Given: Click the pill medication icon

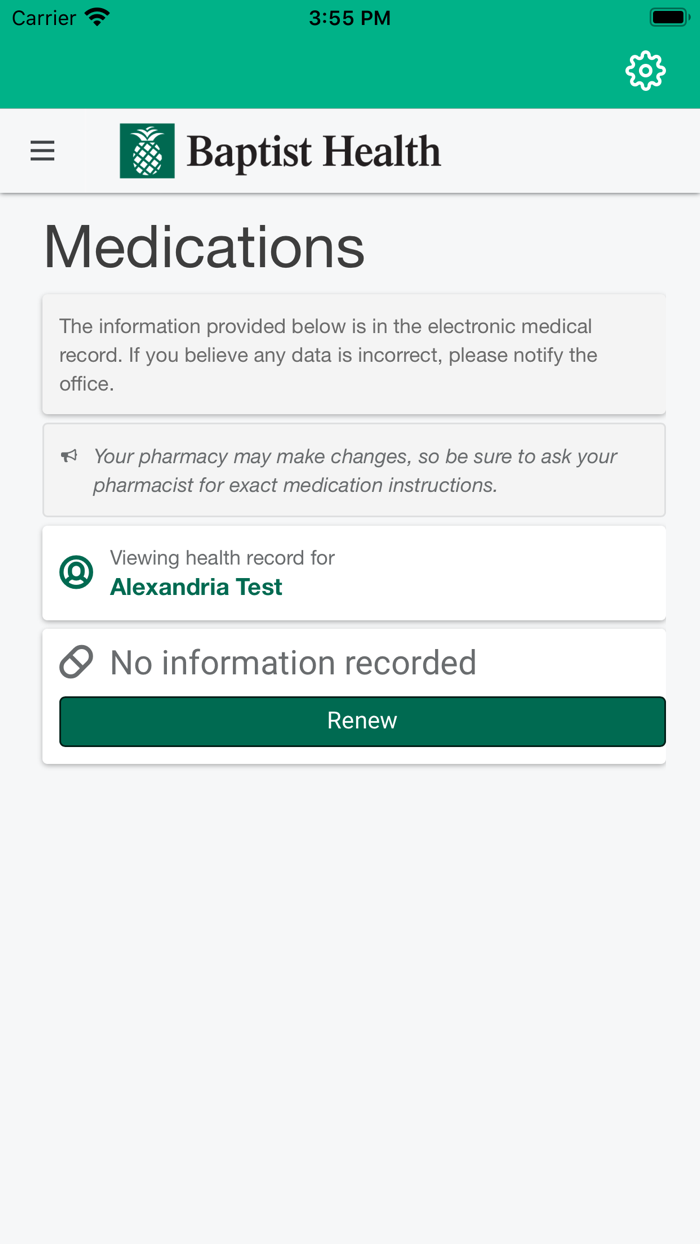Looking at the screenshot, I should (76, 662).
